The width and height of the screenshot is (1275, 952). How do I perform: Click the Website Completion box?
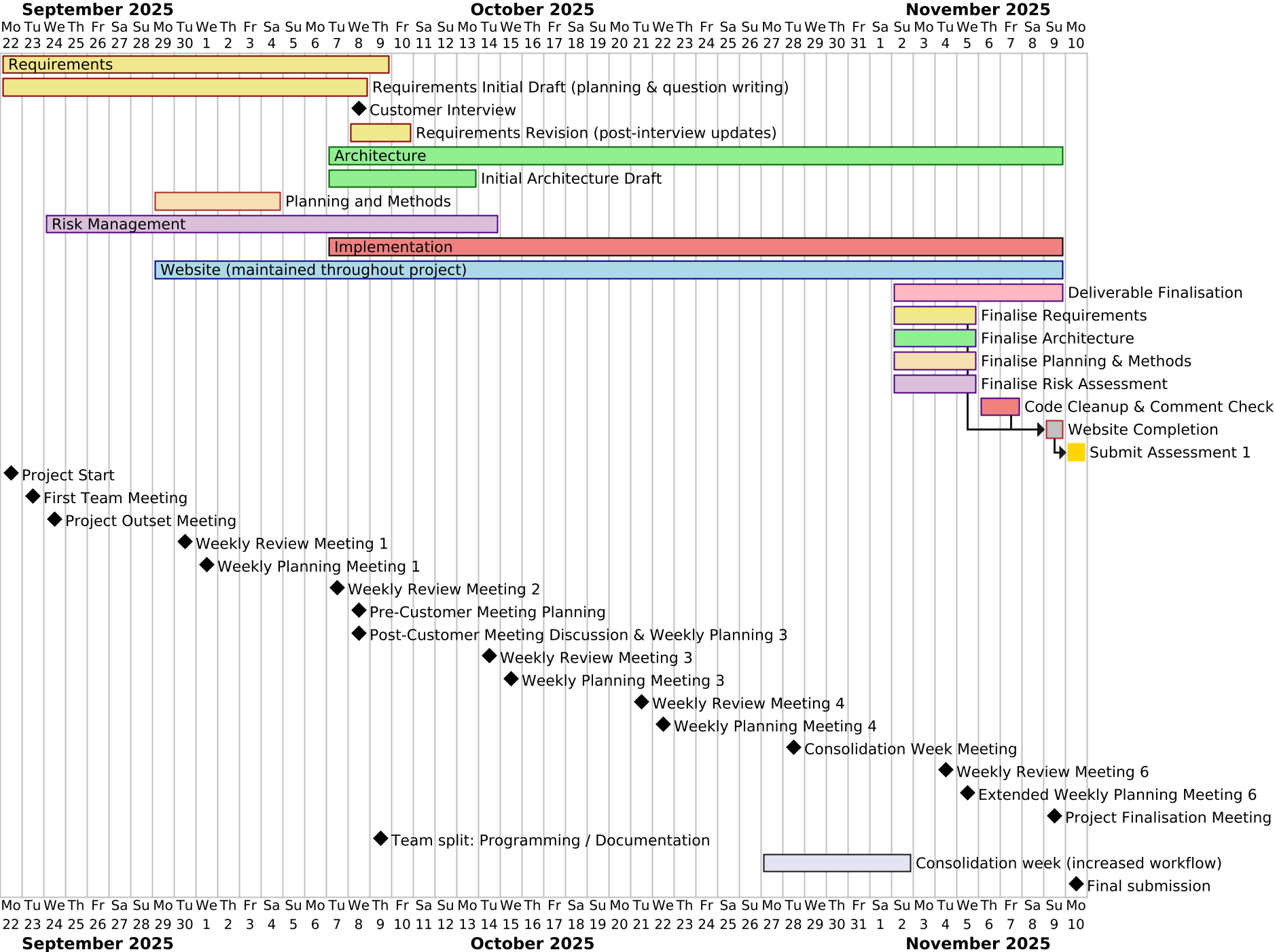[x=1054, y=429]
